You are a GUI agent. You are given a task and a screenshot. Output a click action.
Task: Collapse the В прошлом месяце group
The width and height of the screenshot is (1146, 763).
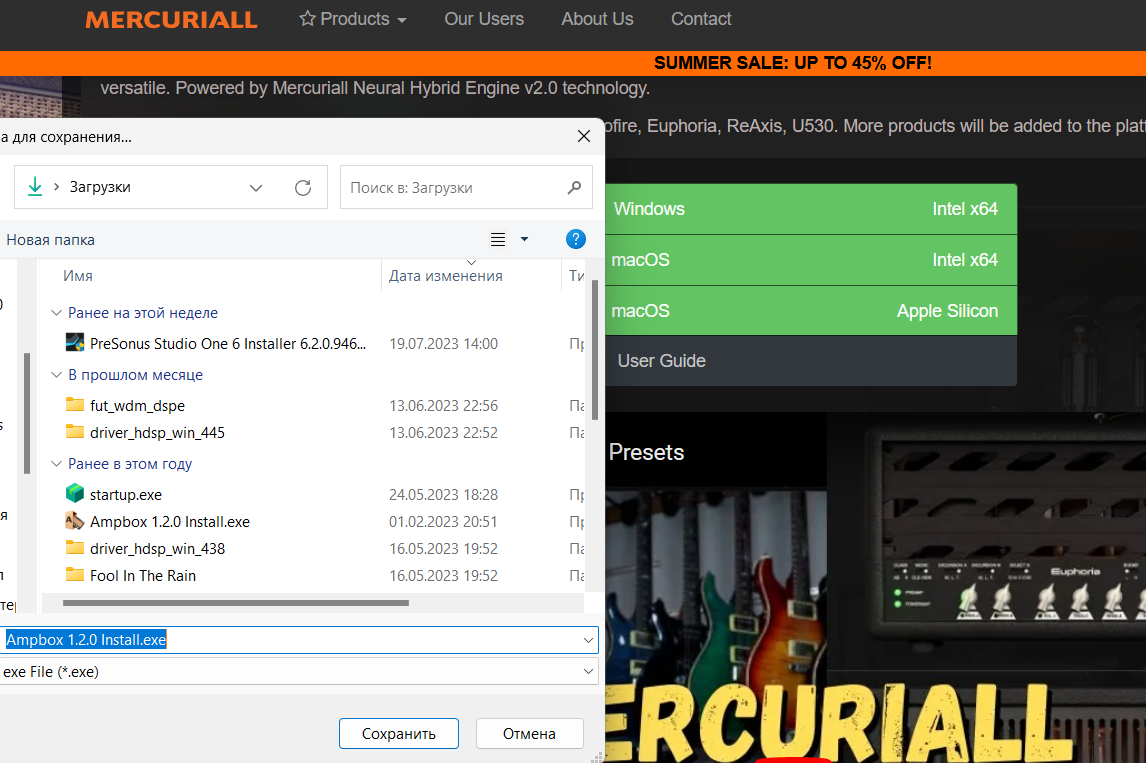56,375
